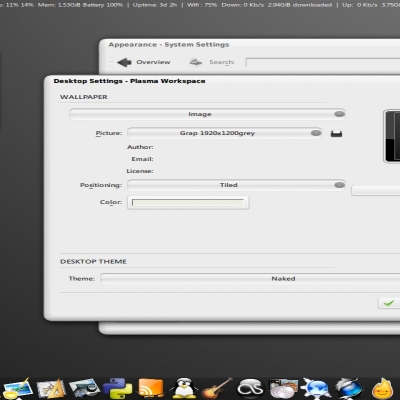Open the paint palette image app in dock
This screenshot has width=400, height=400.
pos(17,388)
